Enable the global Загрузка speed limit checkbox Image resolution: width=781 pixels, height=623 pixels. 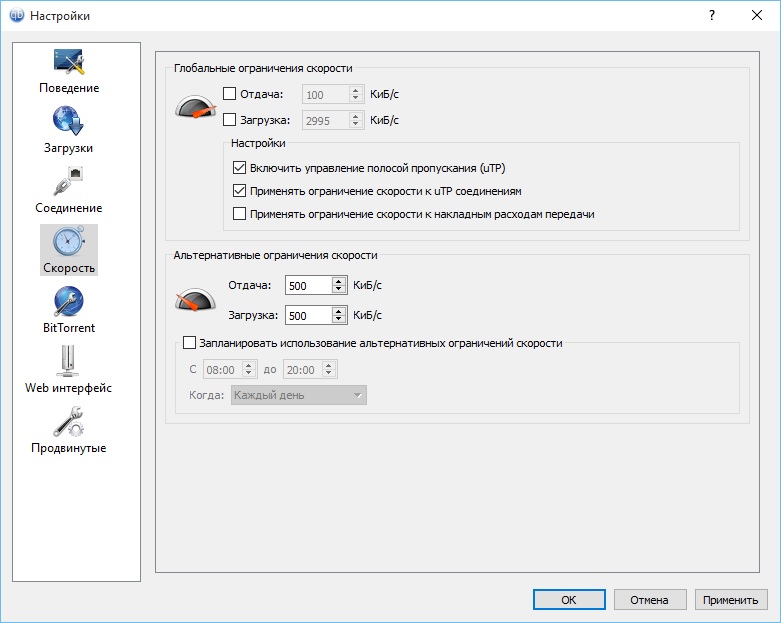pos(230,120)
